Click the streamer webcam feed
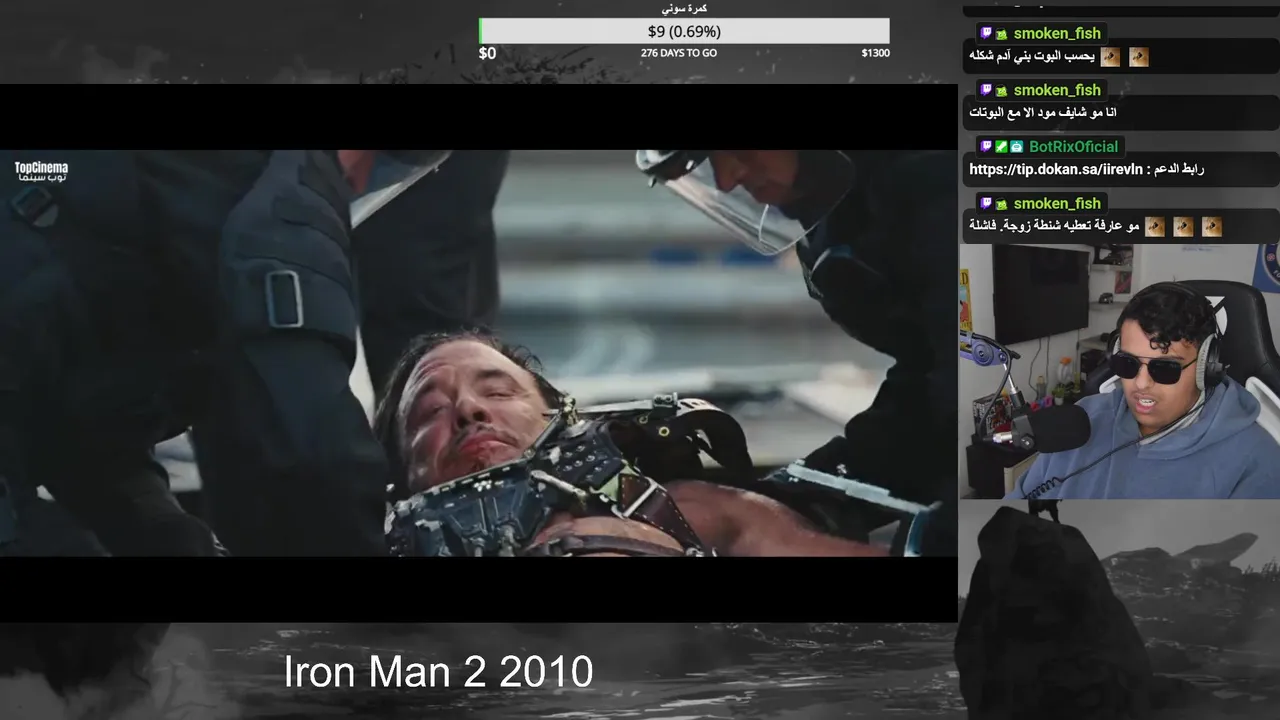The height and width of the screenshot is (720, 1280). [1119, 371]
